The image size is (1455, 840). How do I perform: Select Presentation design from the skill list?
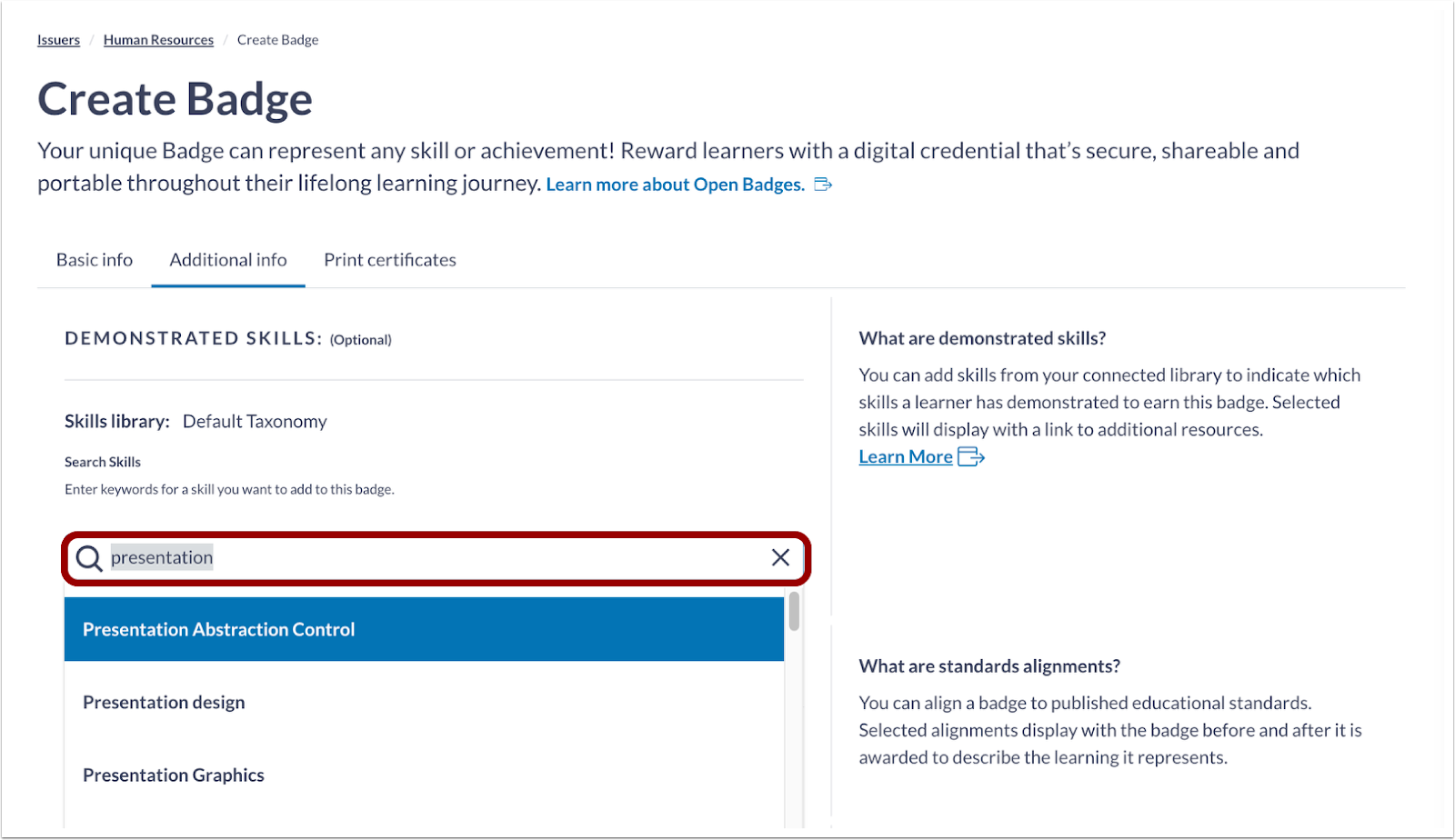tap(163, 701)
